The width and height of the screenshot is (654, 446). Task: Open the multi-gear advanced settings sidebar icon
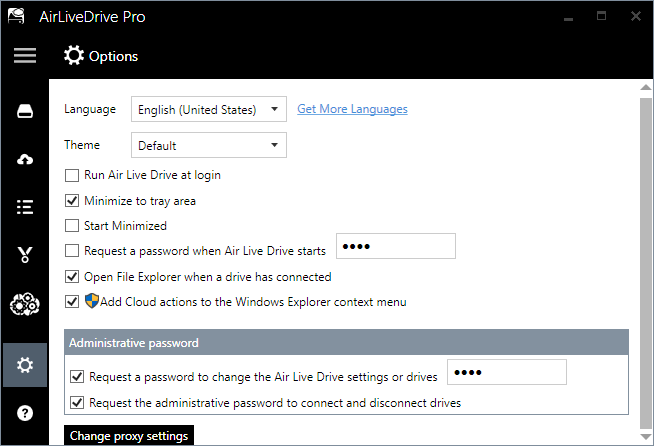pos(25,305)
